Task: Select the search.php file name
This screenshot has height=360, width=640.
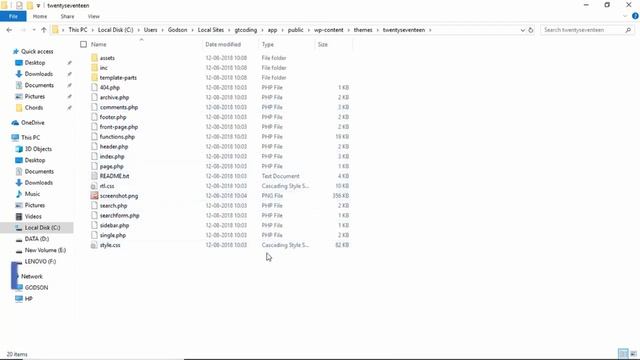Action: [113, 206]
